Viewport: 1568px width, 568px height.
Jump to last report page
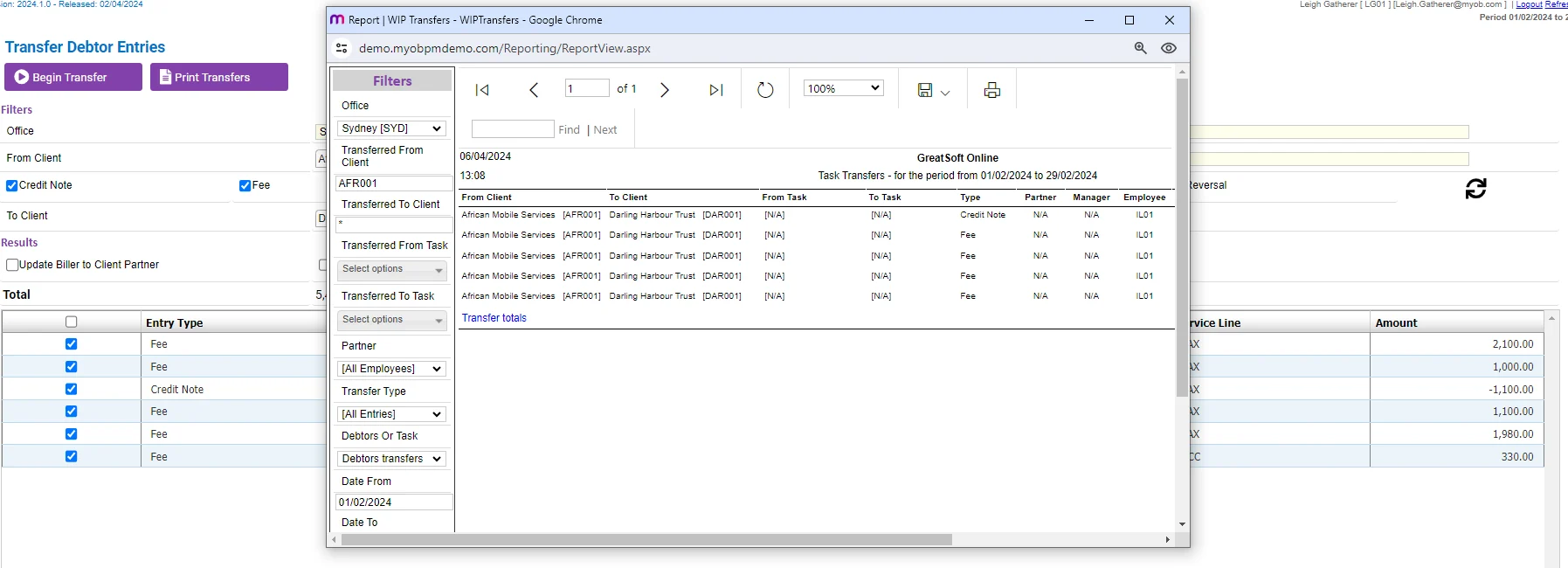coord(716,90)
